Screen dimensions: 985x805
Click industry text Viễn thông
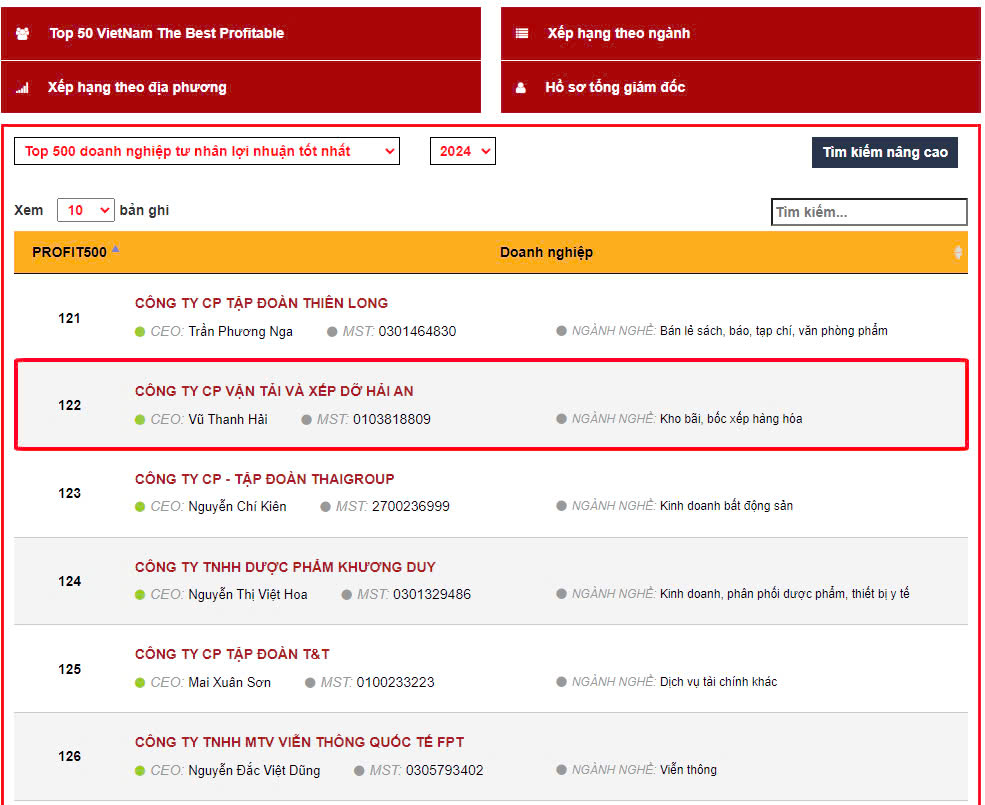(688, 770)
